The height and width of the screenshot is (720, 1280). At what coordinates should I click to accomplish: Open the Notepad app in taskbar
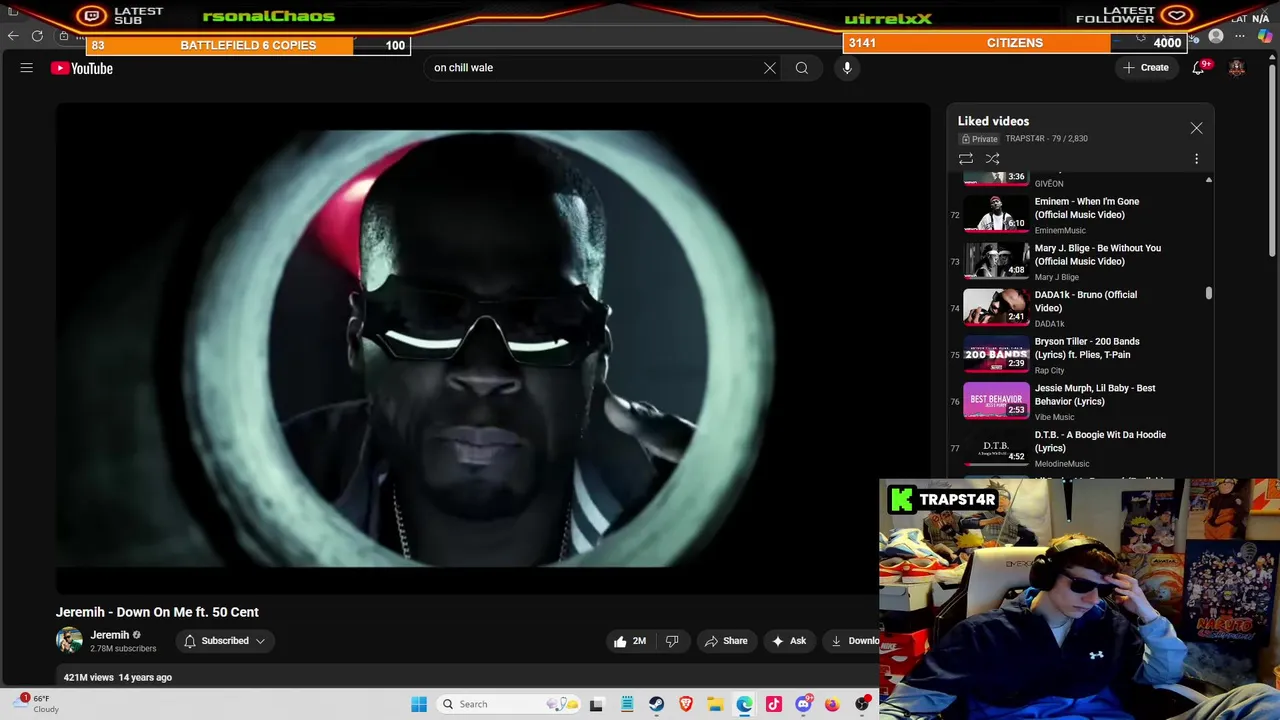(627, 704)
